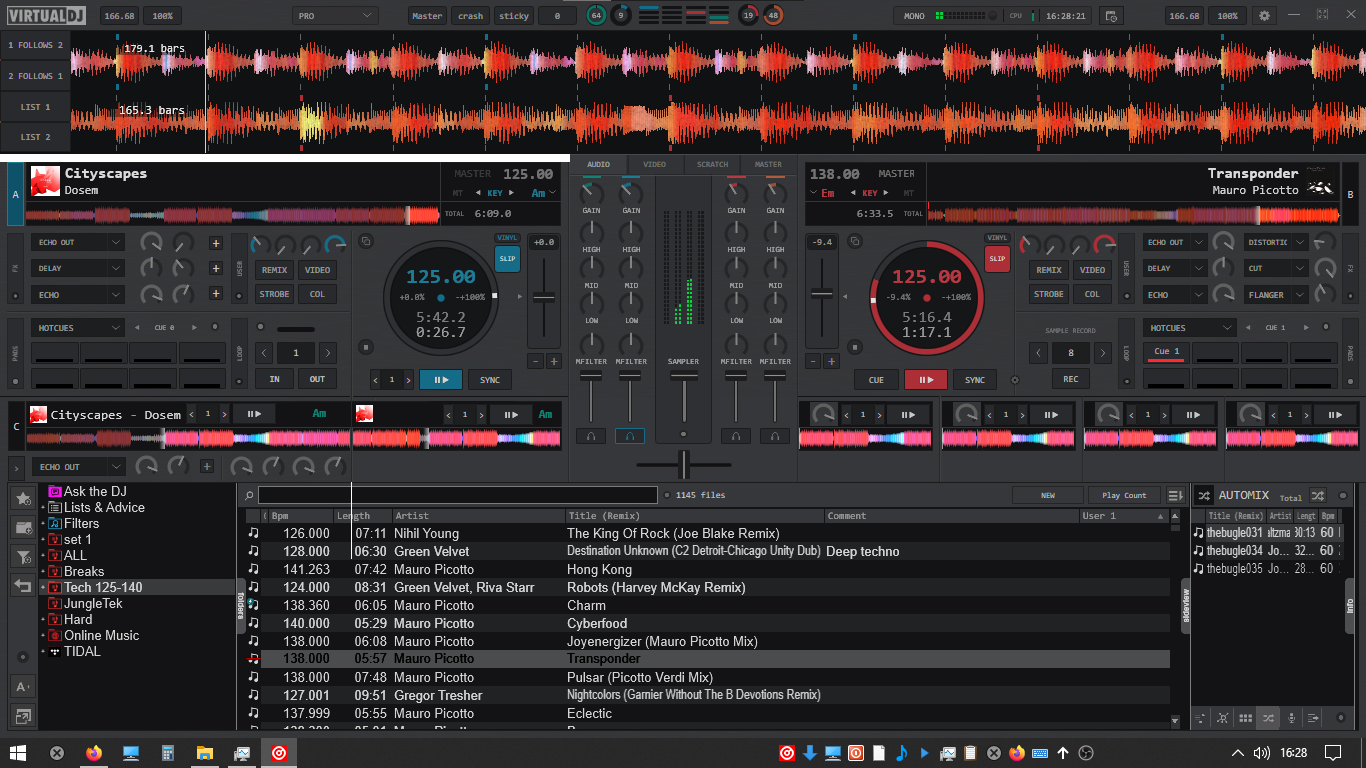The width and height of the screenshot is (1366, 768).
Task: Toggle SLIP mode on left deck
Action: (x=508, y=259)
